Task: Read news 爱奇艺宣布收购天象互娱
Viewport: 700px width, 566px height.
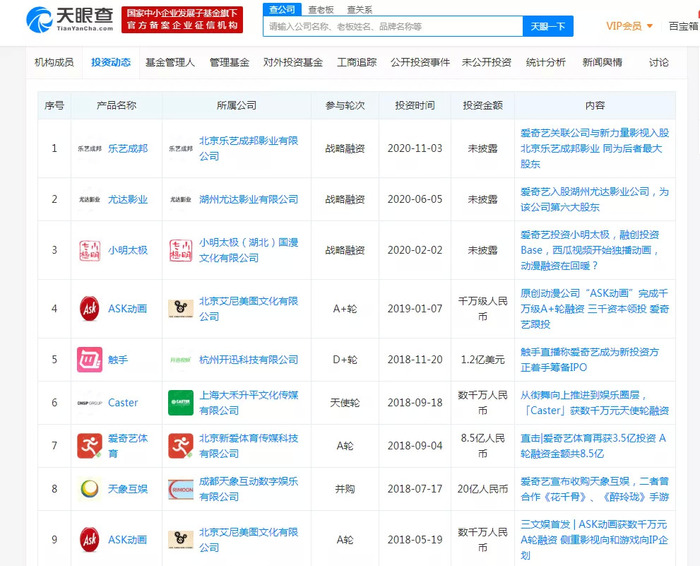Action: (x=594, y=489)
